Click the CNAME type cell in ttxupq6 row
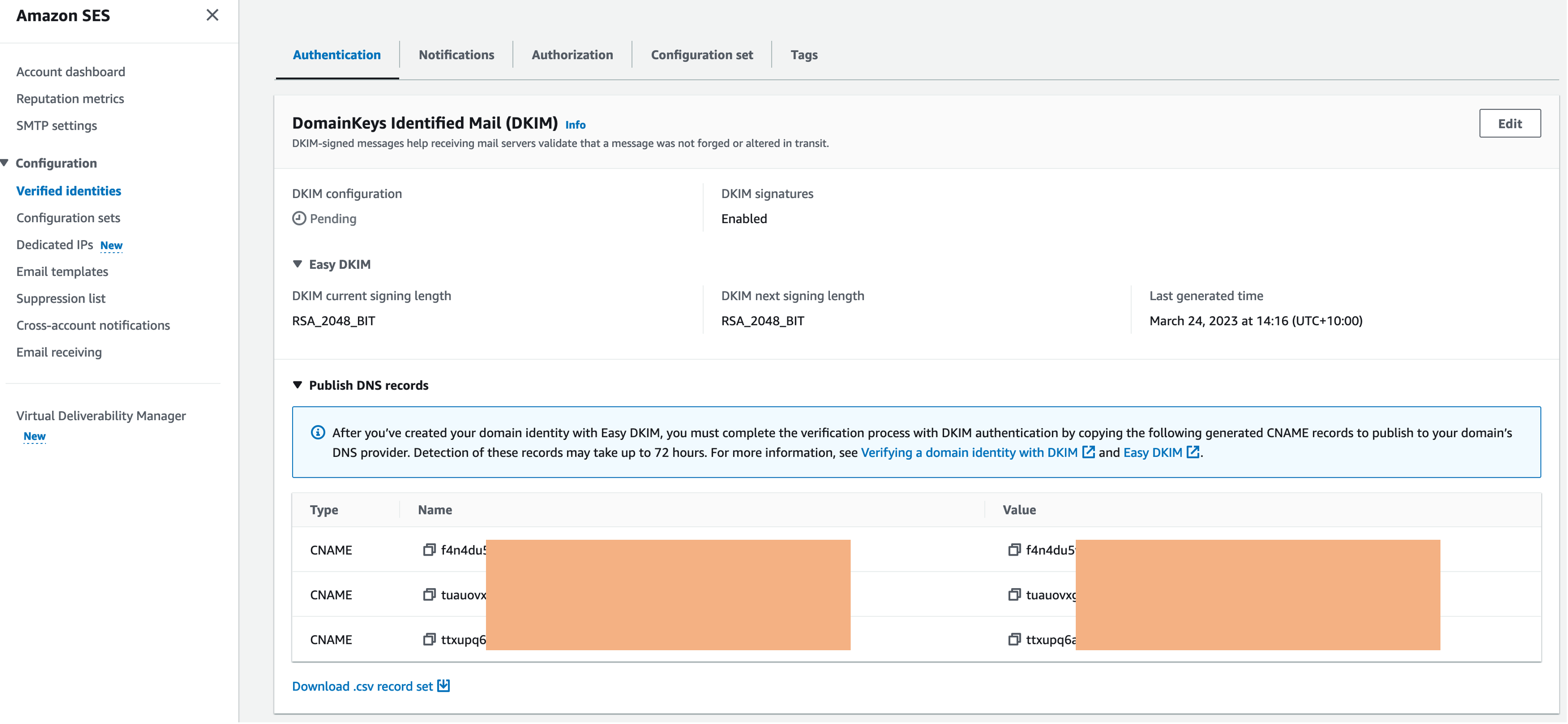 331,640
